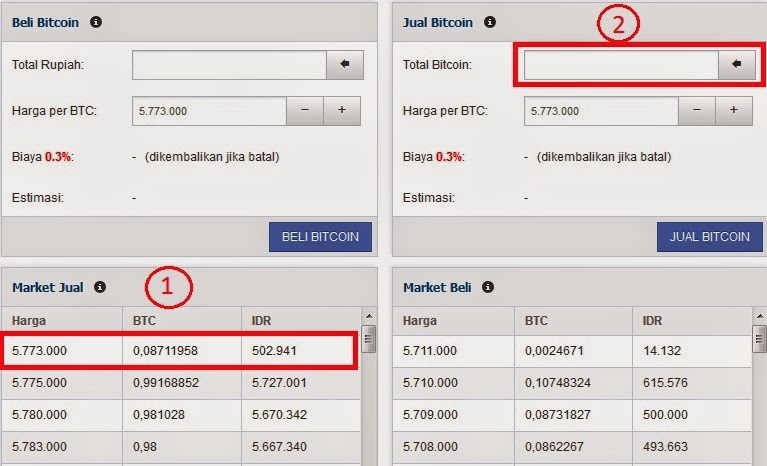
Task: Click the Jual Bitcoin panel title
Action: 438,22
